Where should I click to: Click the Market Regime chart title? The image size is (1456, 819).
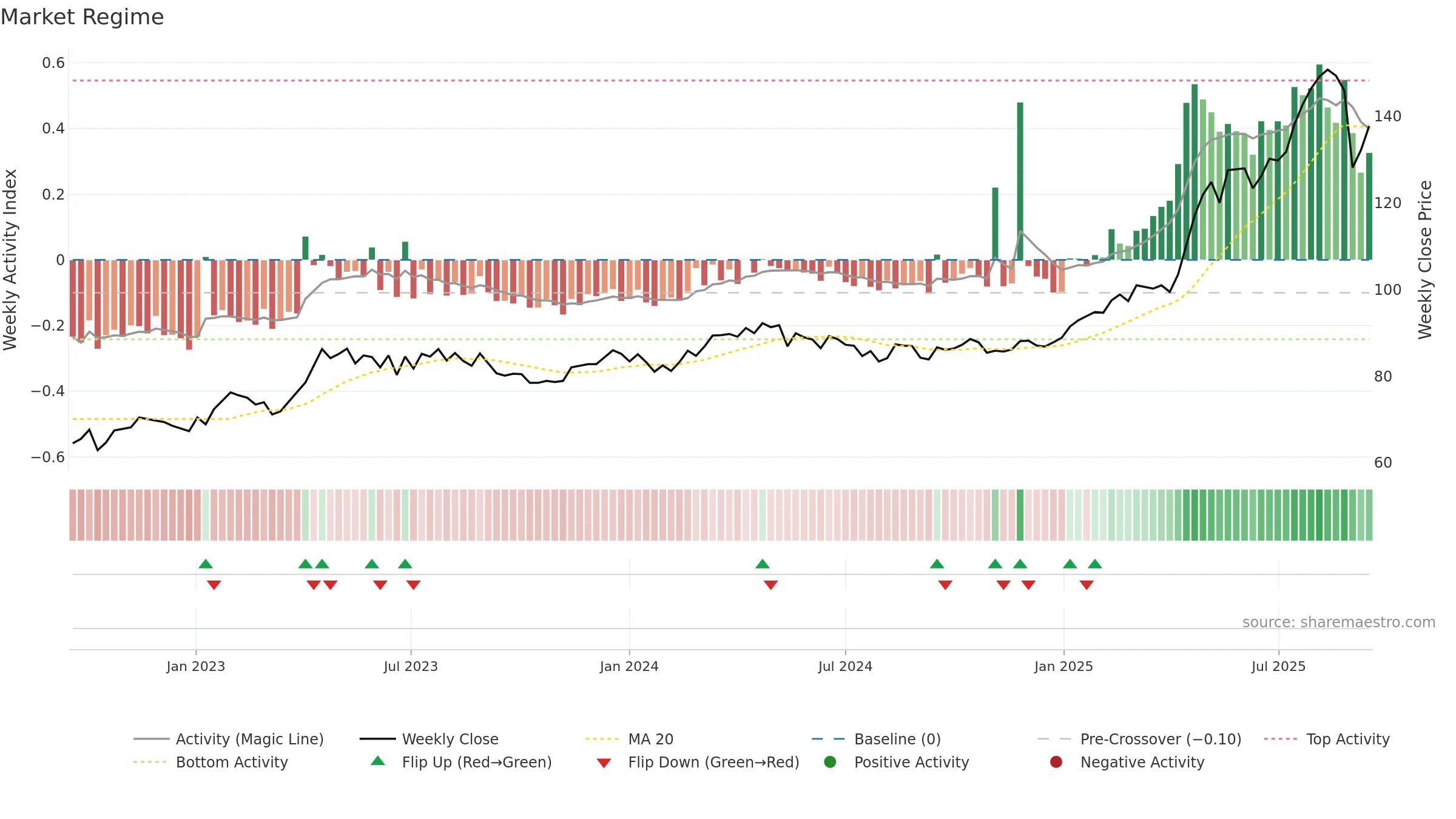tap(82, 17)
